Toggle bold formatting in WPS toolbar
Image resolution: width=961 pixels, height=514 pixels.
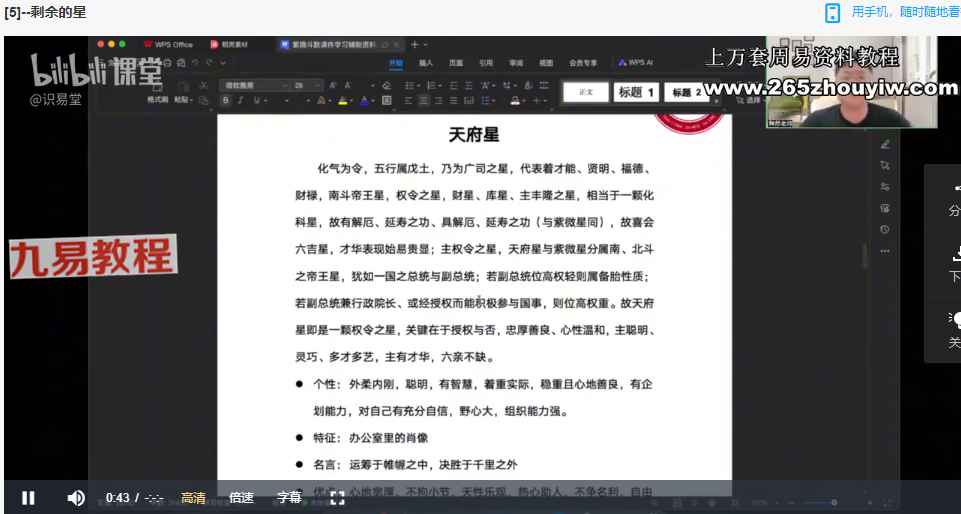pos(226,101)
